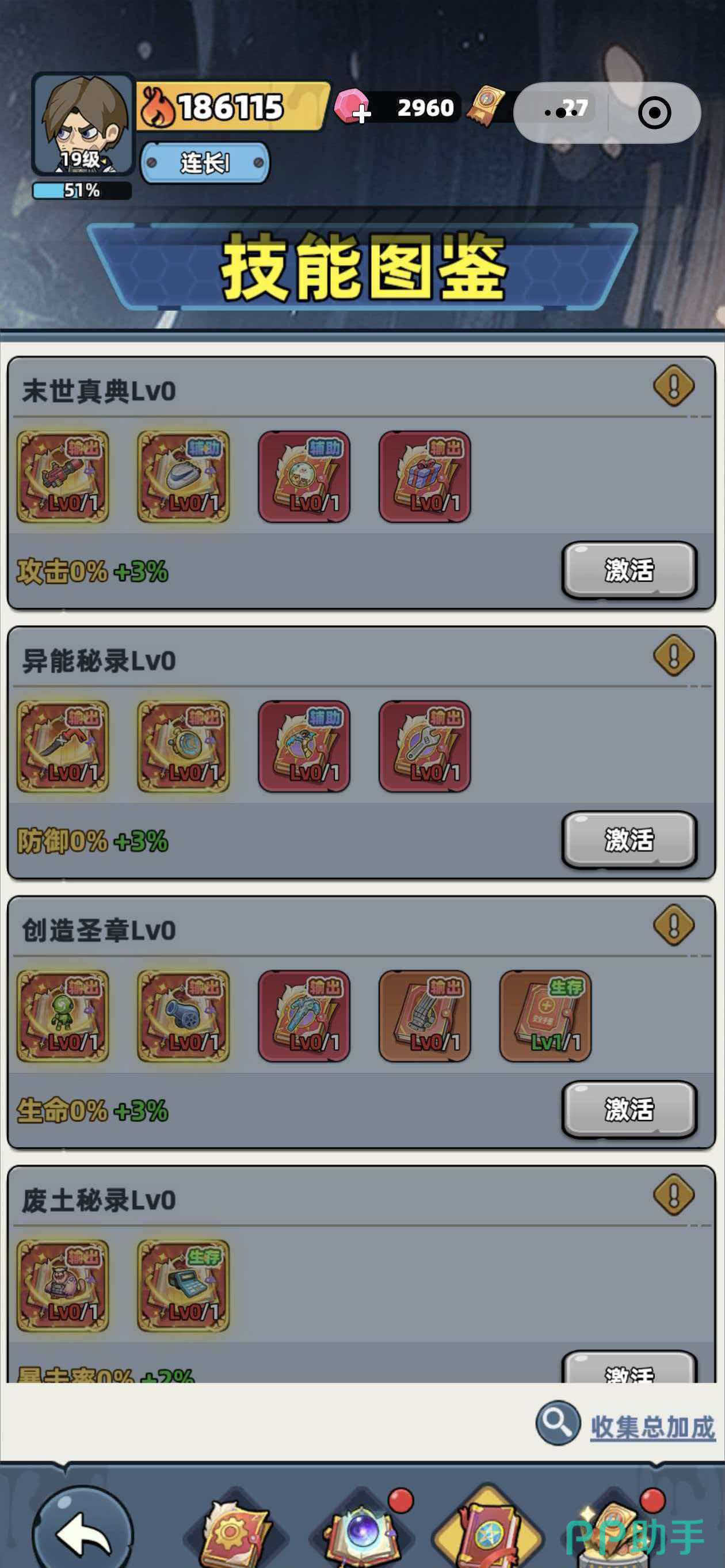This screenshot has height=1568, width=725.
Task: Open the player avatar profile
Action: (x=83, y=124)
